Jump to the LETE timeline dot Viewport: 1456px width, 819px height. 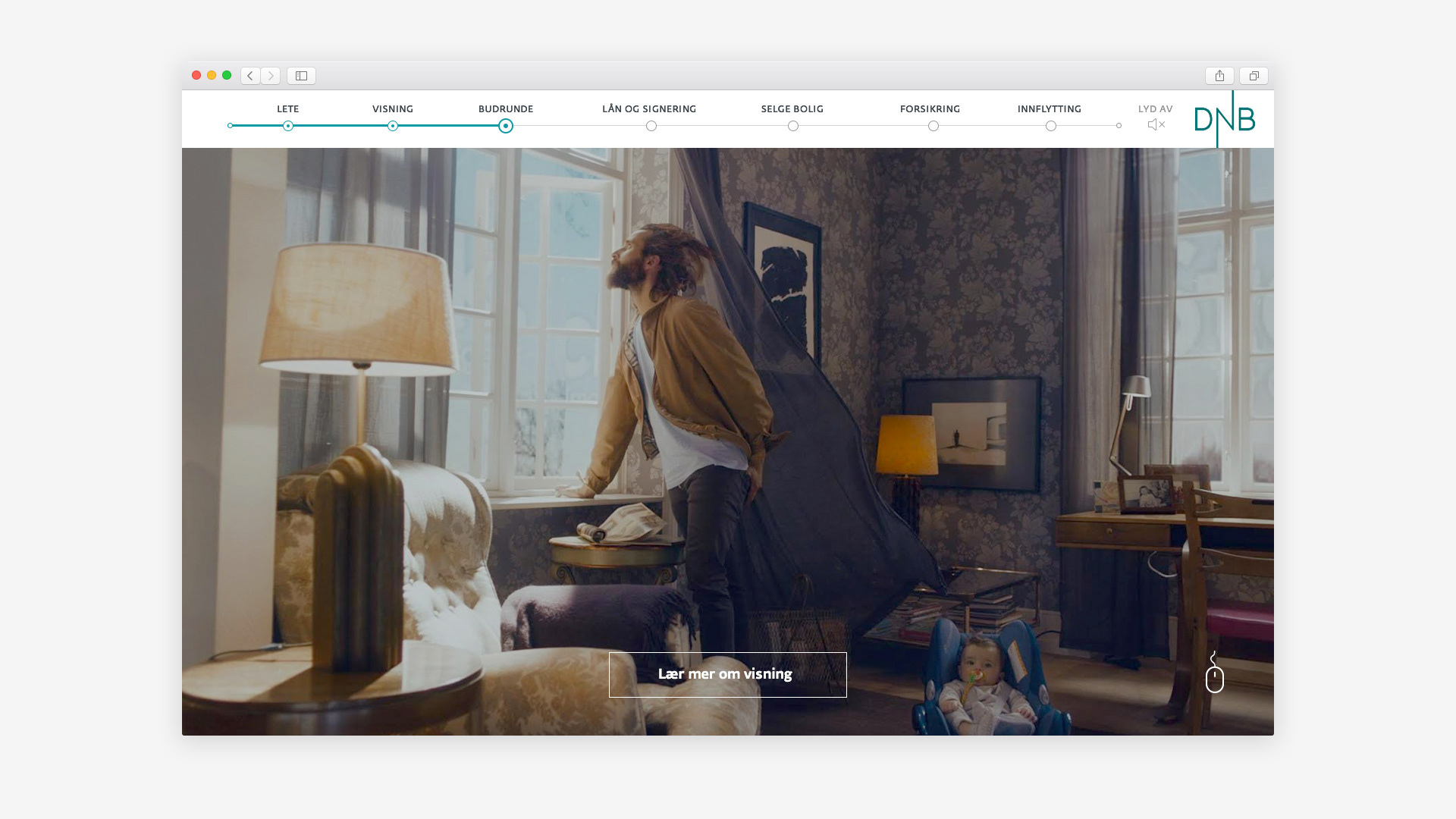point(288,126)
